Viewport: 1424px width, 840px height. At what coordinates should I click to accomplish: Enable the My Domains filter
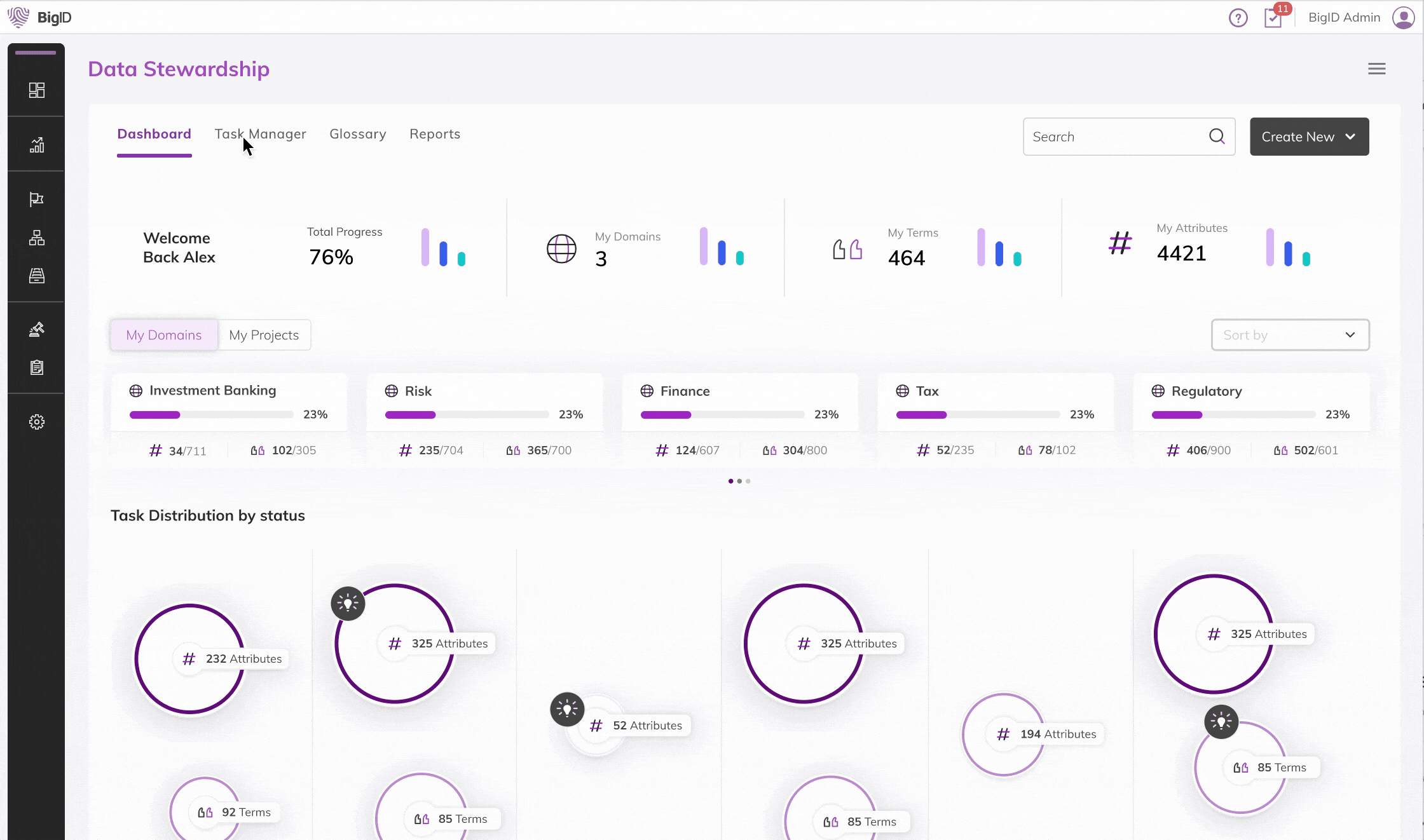pyautogui.click(x=163, y=335)
